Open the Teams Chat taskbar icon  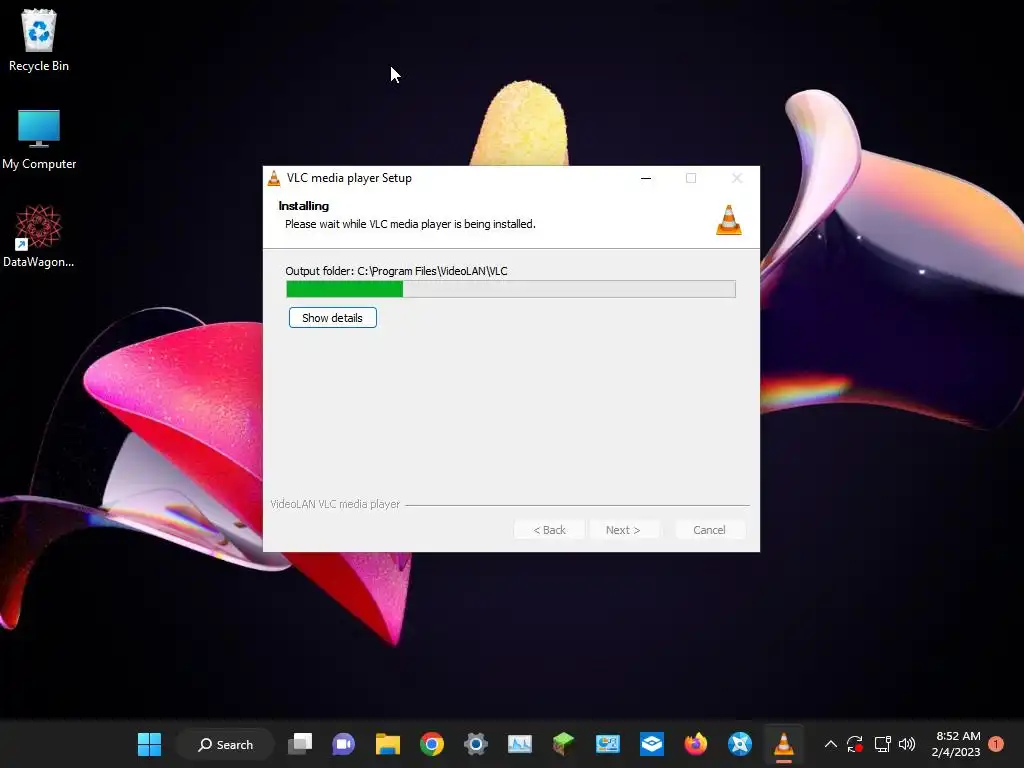point(344,744)
